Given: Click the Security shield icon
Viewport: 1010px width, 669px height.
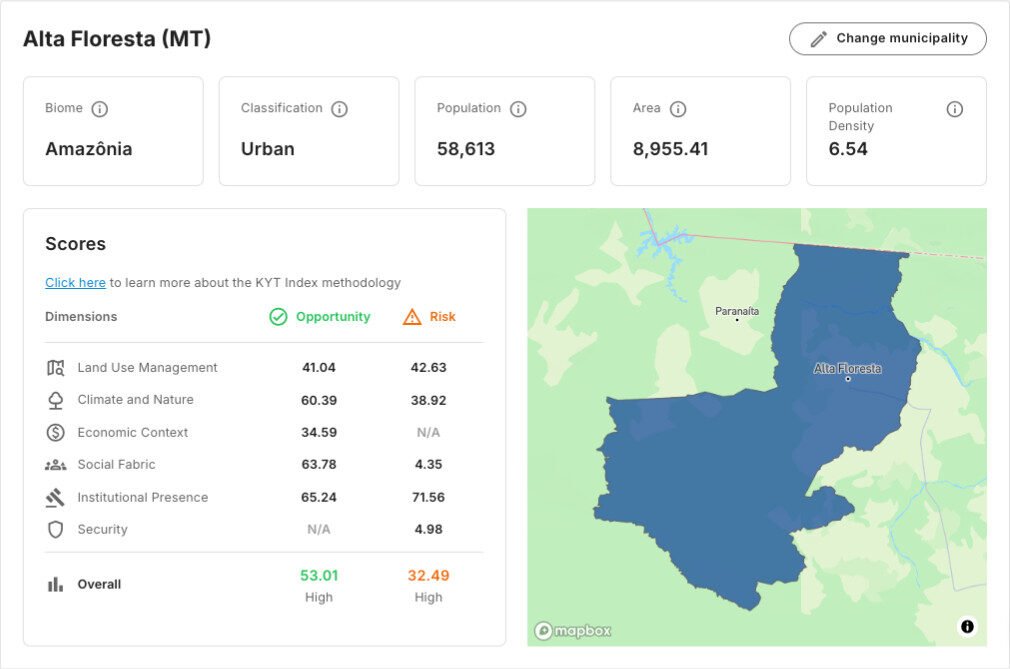Looking at the screenshot, I should [x=56, y=530].
